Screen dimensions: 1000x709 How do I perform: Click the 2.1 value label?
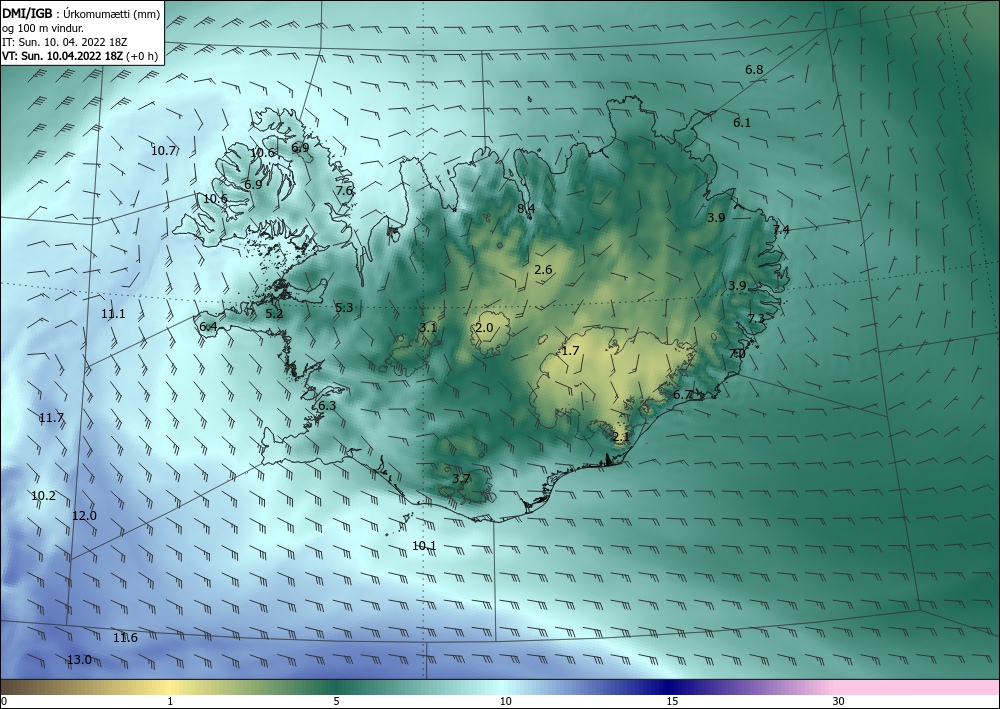(621, 437)
